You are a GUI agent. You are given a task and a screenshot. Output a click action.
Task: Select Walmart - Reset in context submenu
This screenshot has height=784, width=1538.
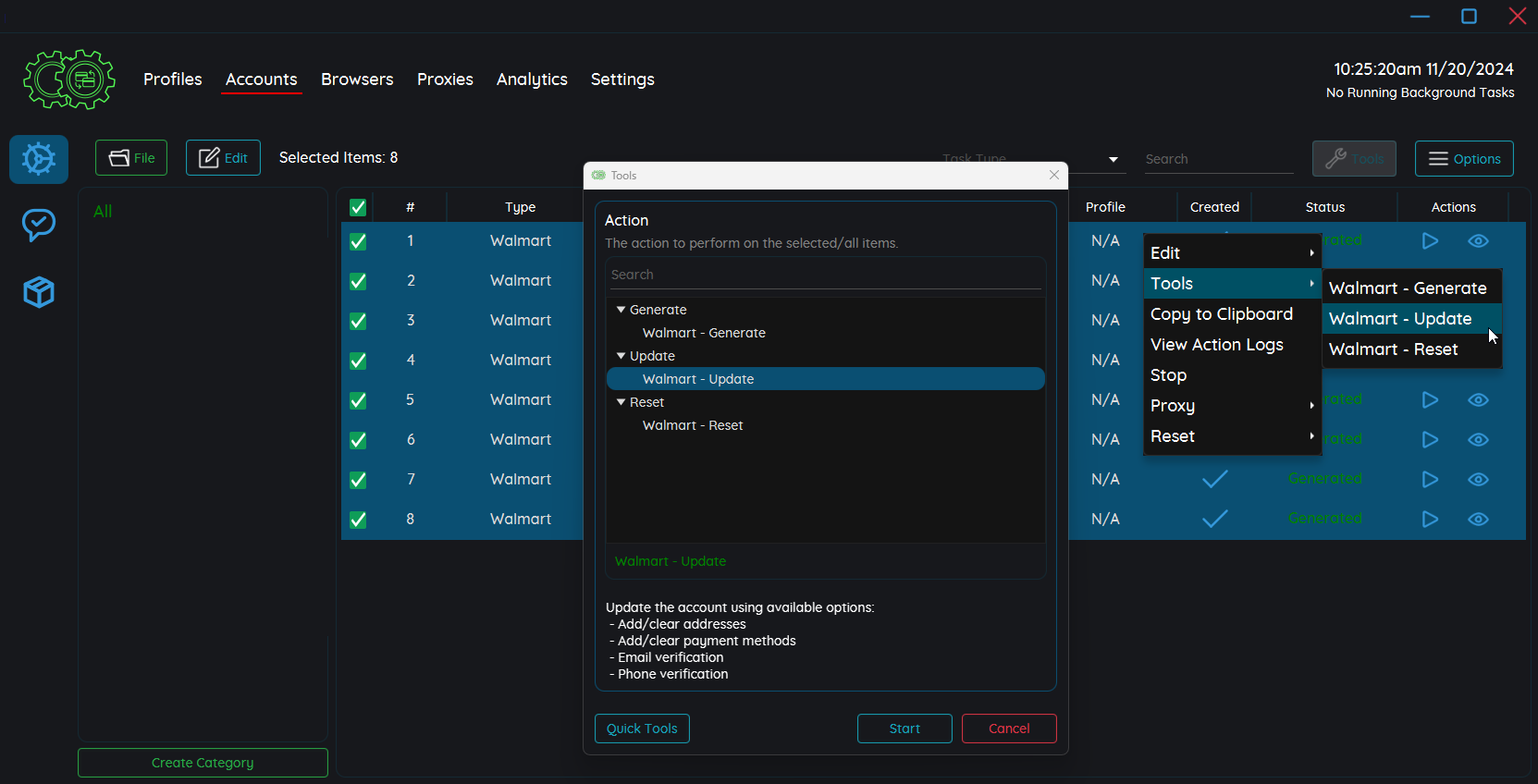tap(1393, 349)
